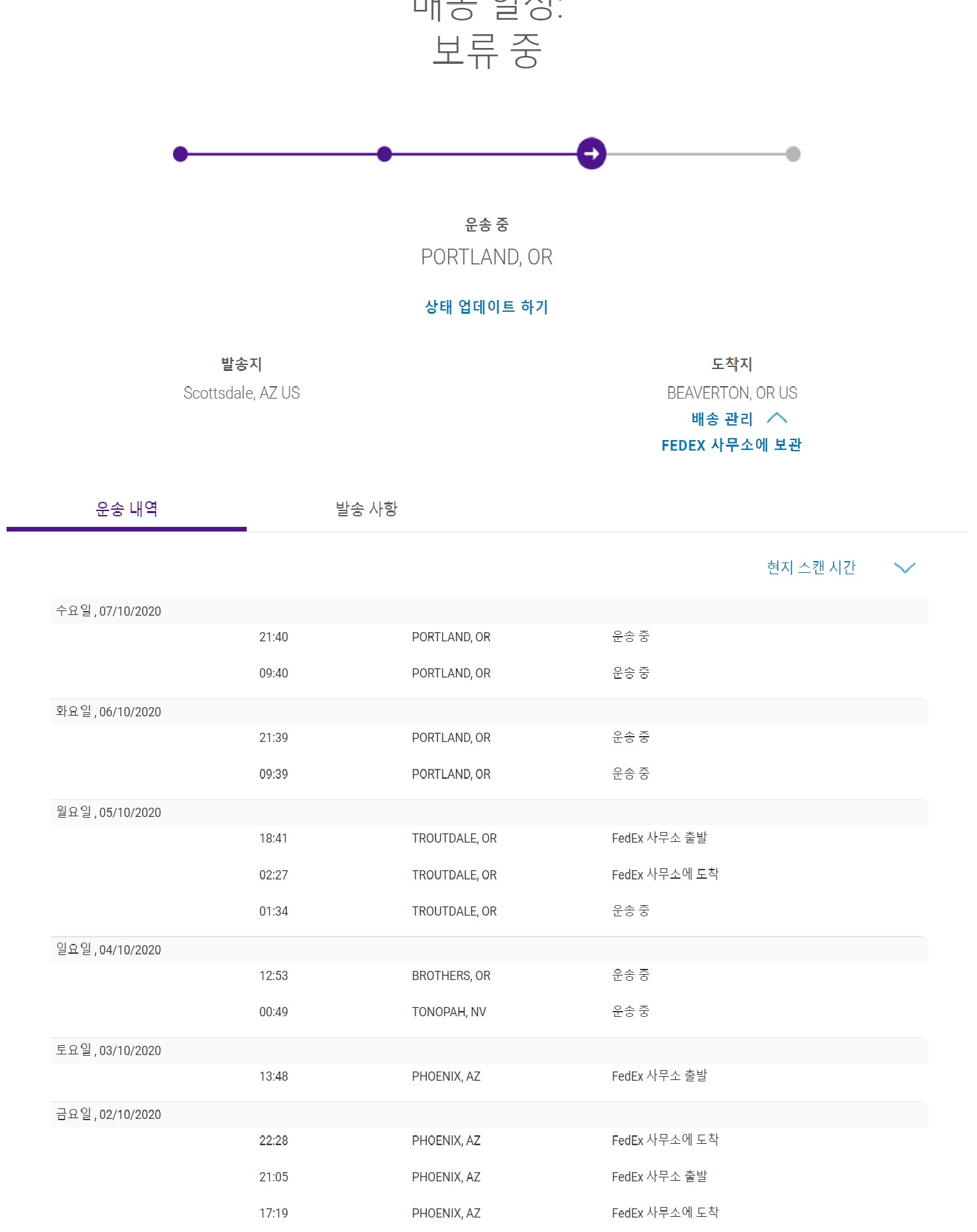Click the 화요일 06/10/2020 date header

[x=109, y=712]
